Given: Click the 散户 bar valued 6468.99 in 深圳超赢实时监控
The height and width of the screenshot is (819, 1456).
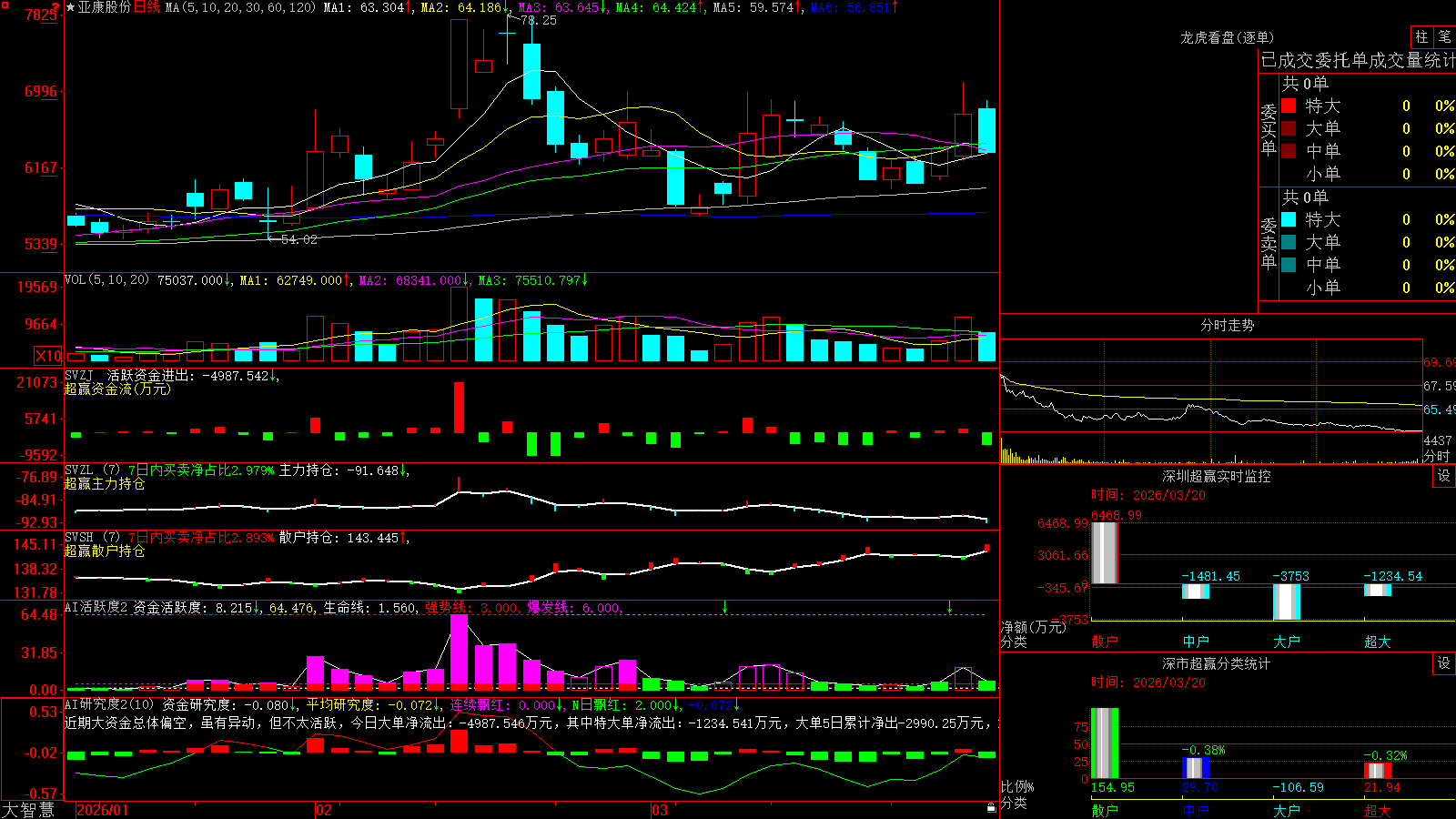Looking at the screenshot, I should [x=1104, y=552].
